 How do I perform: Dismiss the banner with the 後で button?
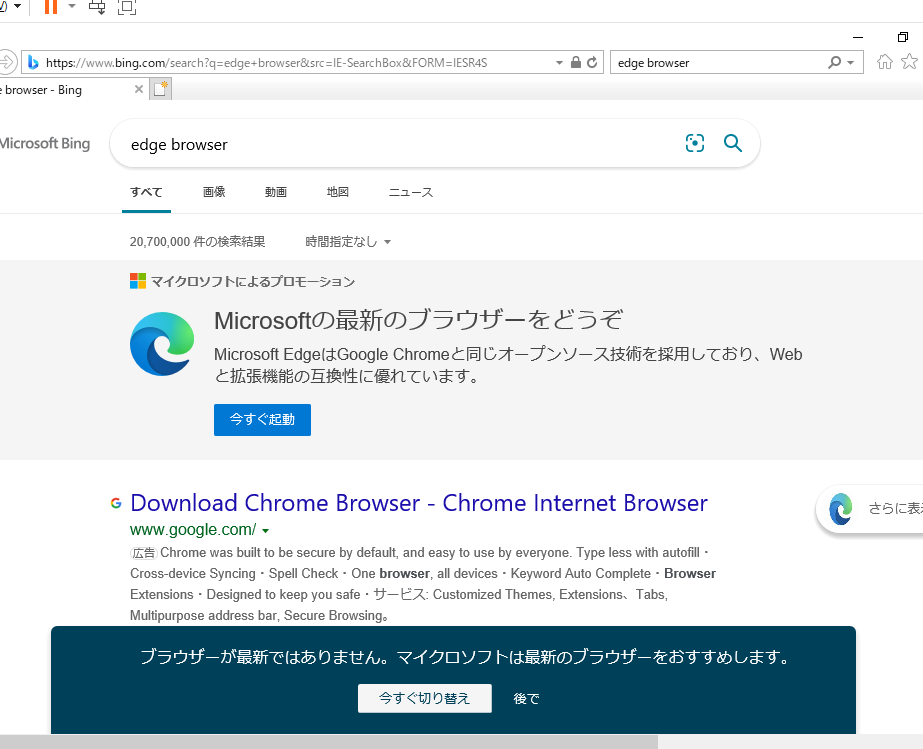point(527,698)
